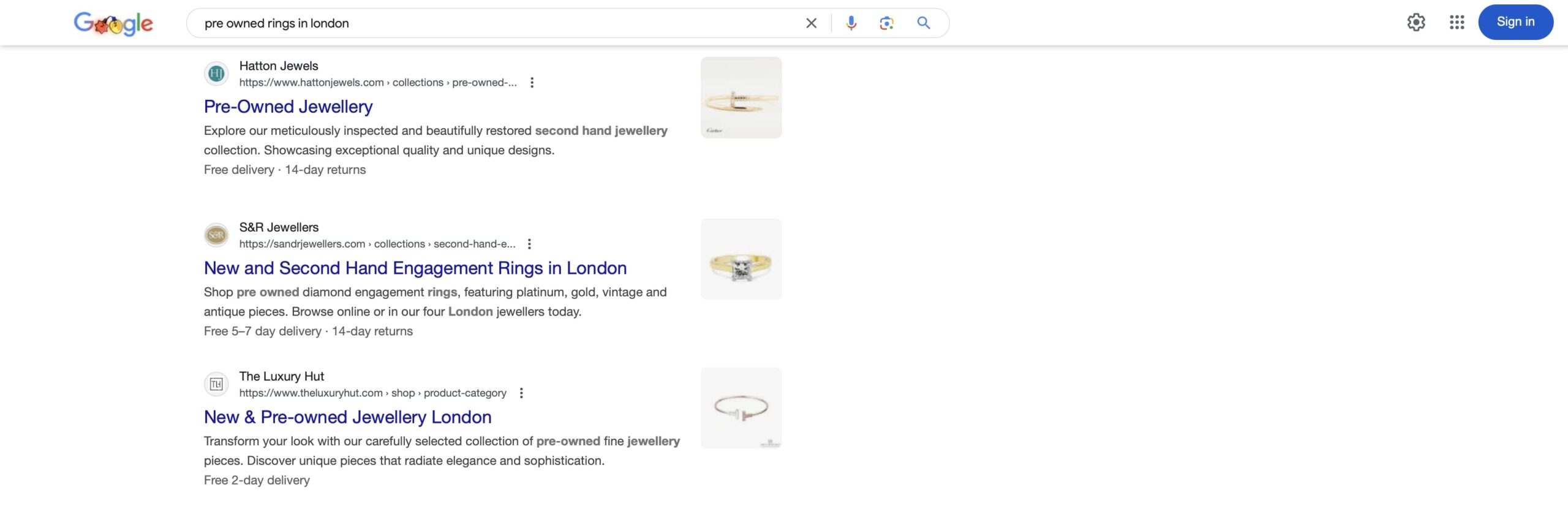
Task: Open New & Pre-owned Jewellery London link
Action: (347, 417)
